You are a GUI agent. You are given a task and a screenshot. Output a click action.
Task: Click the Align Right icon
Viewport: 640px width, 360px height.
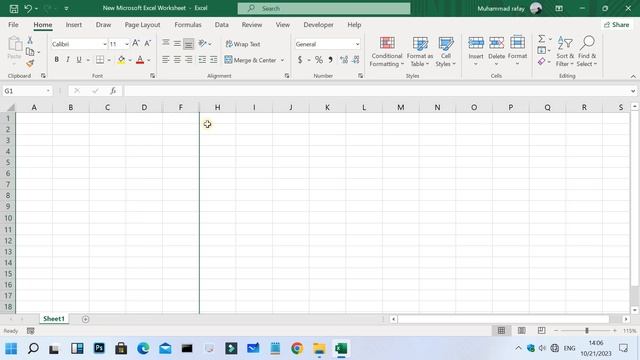[x=189, y=60]
